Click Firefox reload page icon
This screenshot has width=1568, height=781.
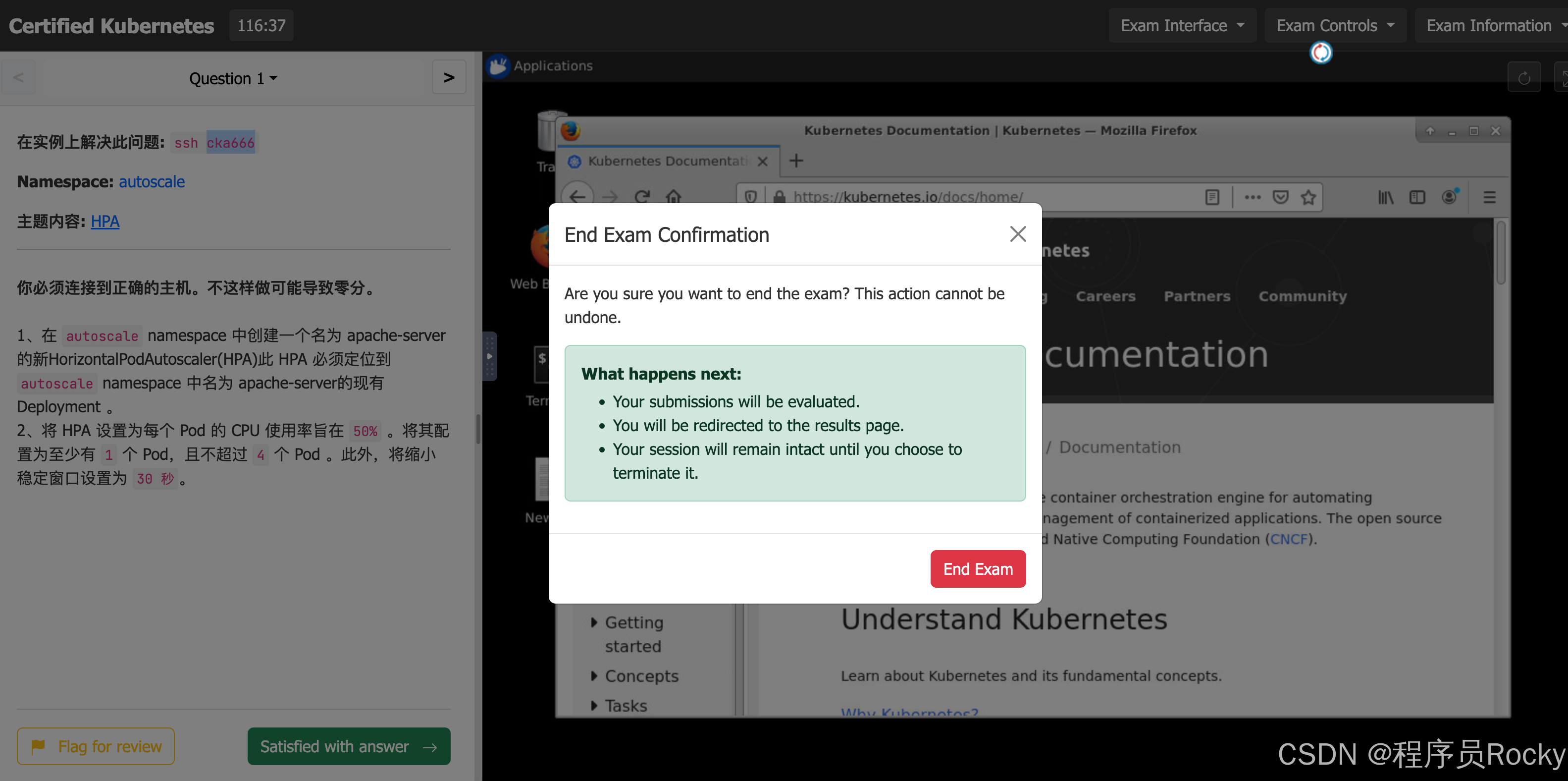(641, 196)
